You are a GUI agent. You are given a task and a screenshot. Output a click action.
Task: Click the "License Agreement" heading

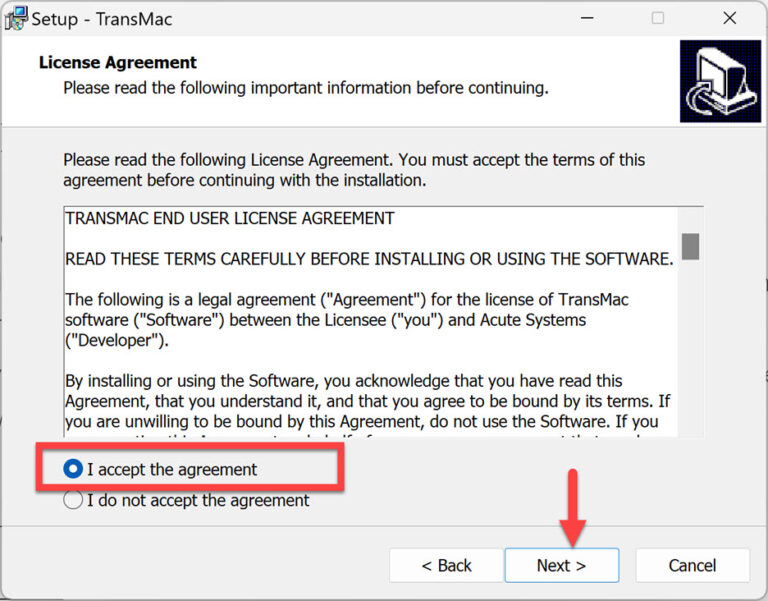point(118,63)
